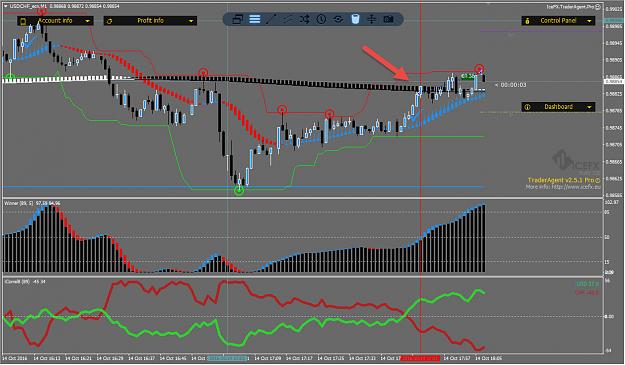Click the Profit info refresh icon
This screenshot has width=625, height=365.
click(110, 21)
